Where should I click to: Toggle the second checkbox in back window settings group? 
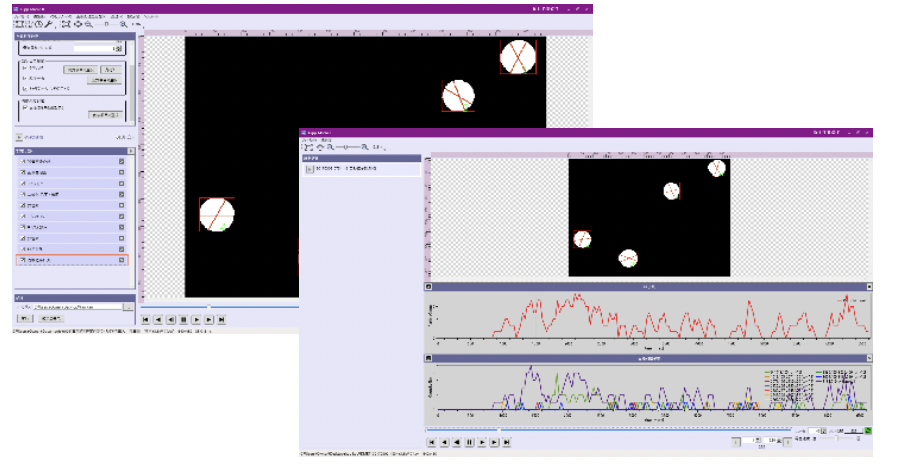click(24, 78)
